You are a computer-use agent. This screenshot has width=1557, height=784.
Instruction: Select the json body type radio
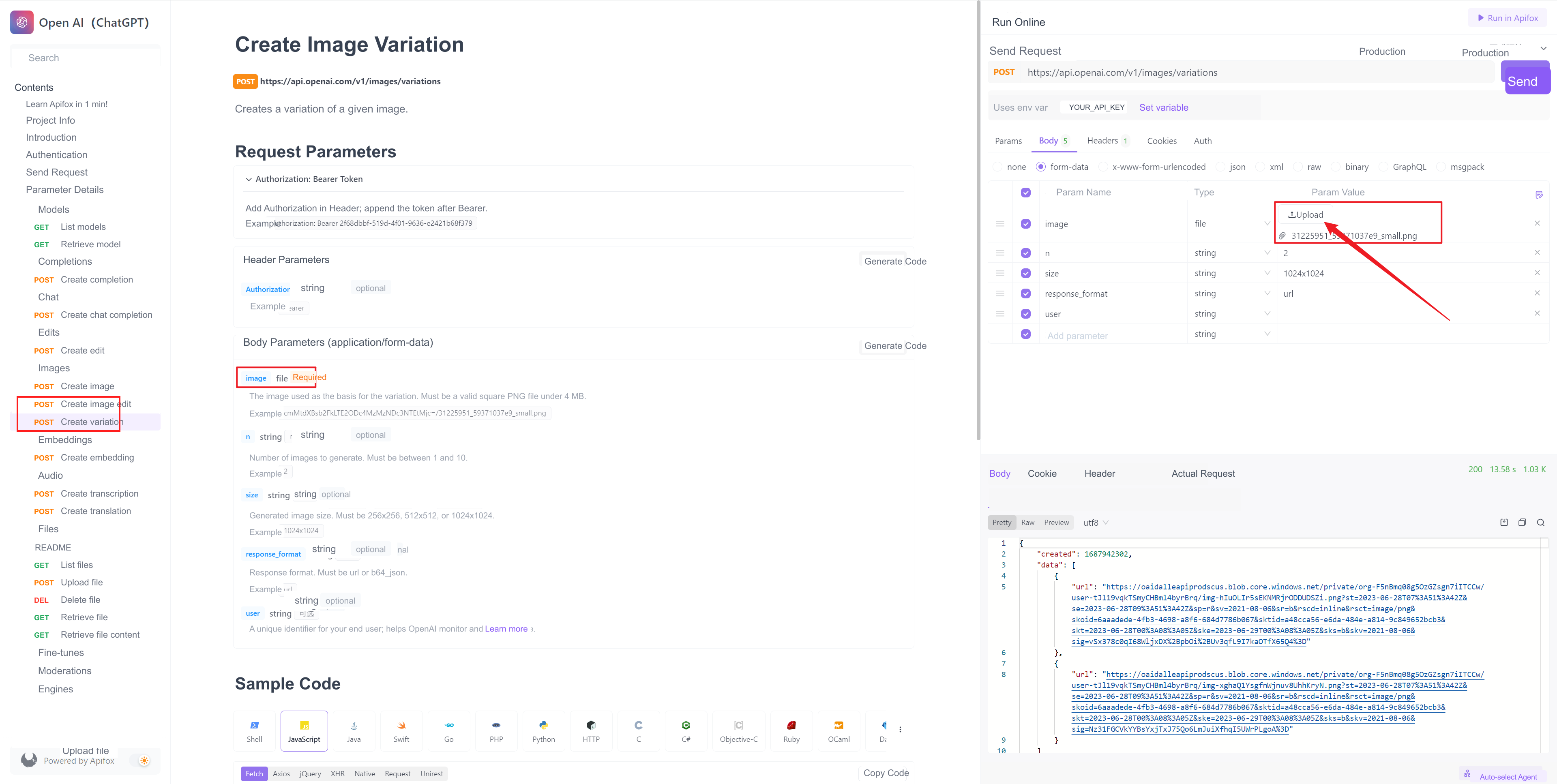[1220, 167]
